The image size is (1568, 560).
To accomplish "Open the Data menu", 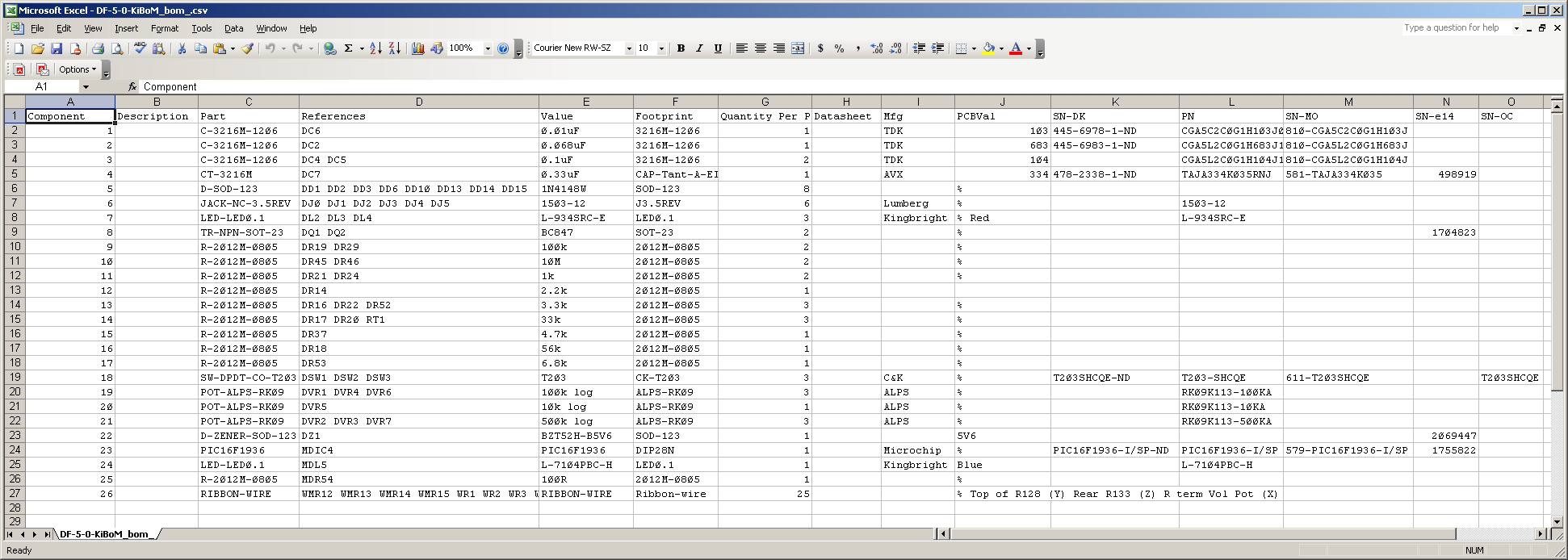I will point(234,28).
